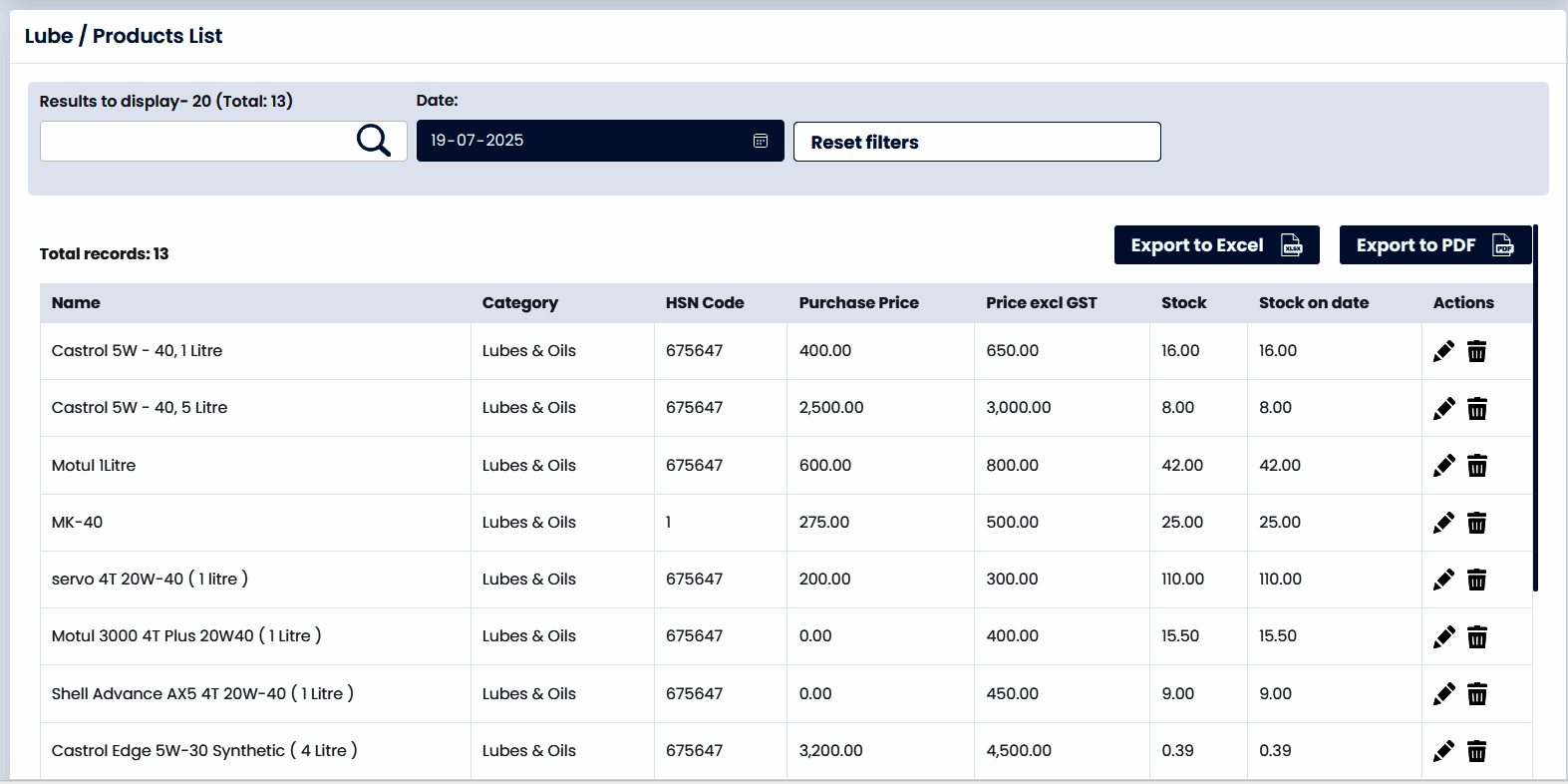The width and height of the screenshot is (1568, 784).
Task: Open the date field showing 19-07-2025
Action: pyautogui.click(x=588, y=141)
